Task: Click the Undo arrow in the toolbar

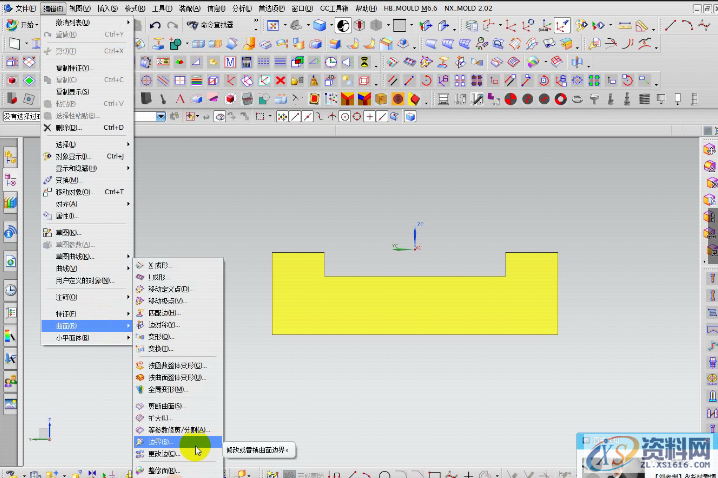Action: pyautogui.click(x=155, y=25)
